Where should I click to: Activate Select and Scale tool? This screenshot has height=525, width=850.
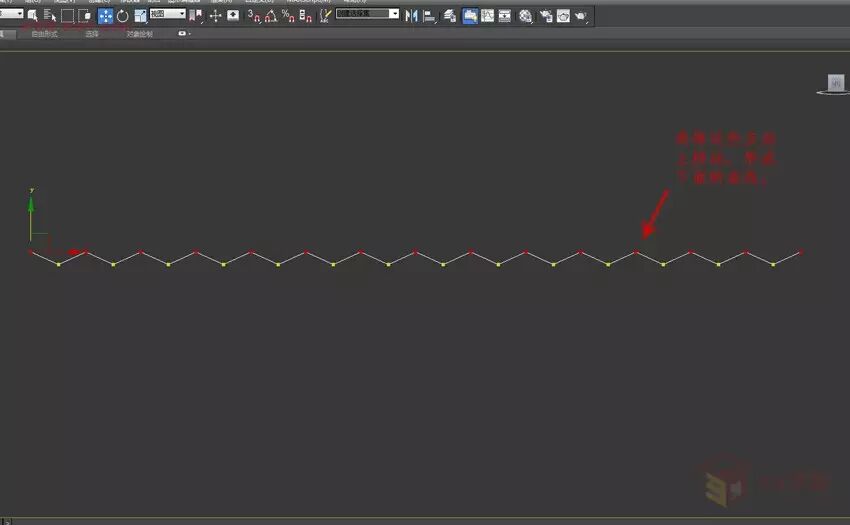tap(140, 16)
